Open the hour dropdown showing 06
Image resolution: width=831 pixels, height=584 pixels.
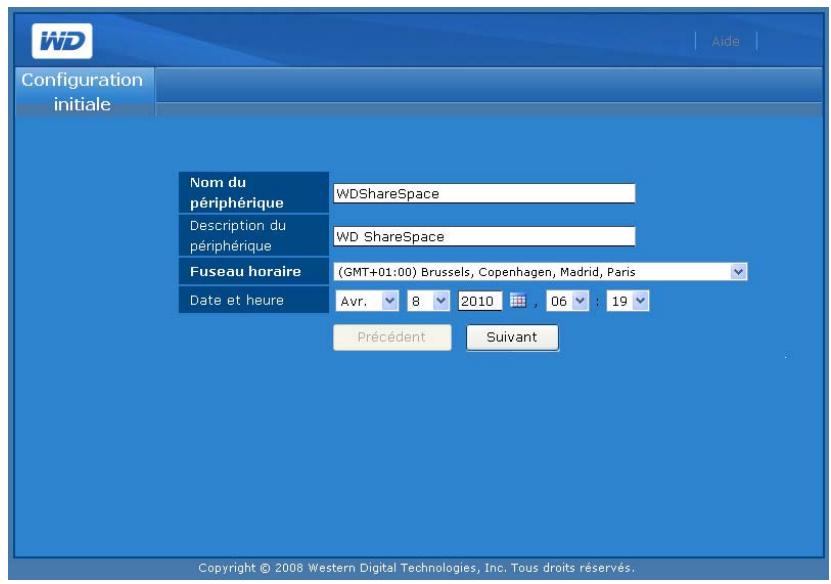(568, 301)
